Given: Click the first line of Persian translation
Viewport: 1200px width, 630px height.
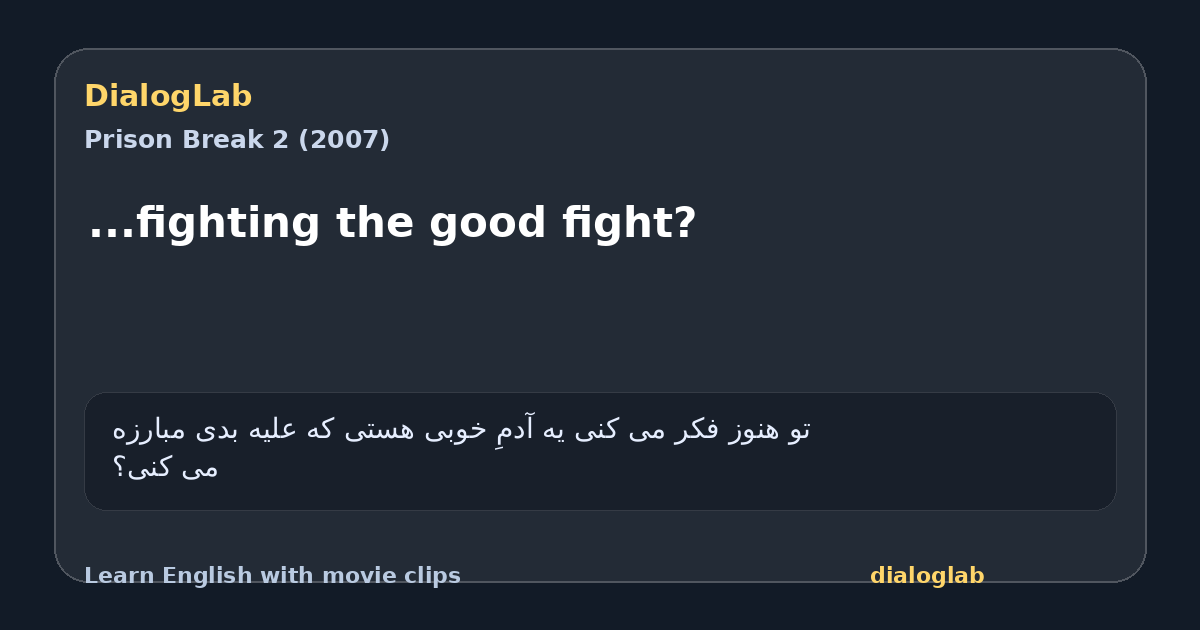Looking at the screenshot, I should click(461, 430).
